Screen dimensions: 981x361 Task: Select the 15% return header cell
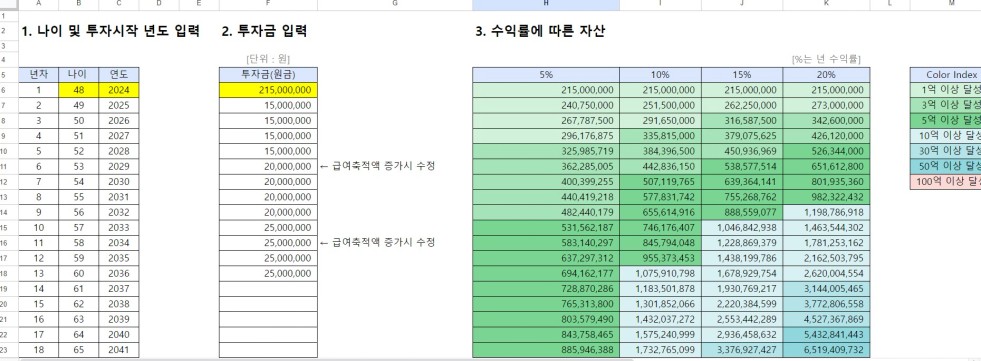pyautogui.click(x=742, y=74)
